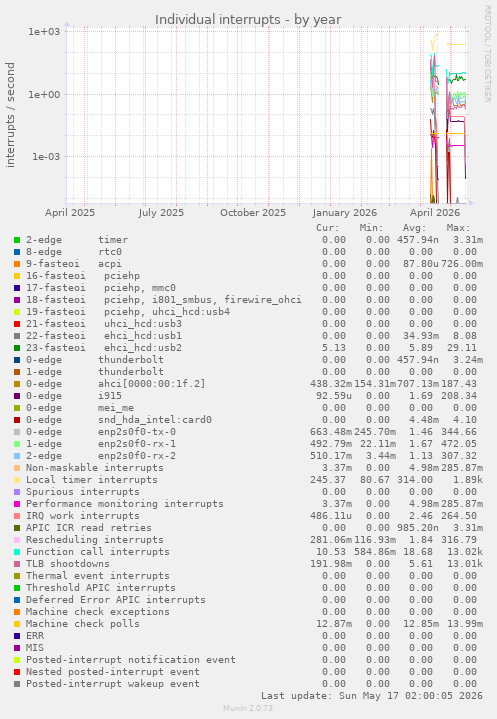Click the graph title Individual interrupts - by year

coord(248,20)
